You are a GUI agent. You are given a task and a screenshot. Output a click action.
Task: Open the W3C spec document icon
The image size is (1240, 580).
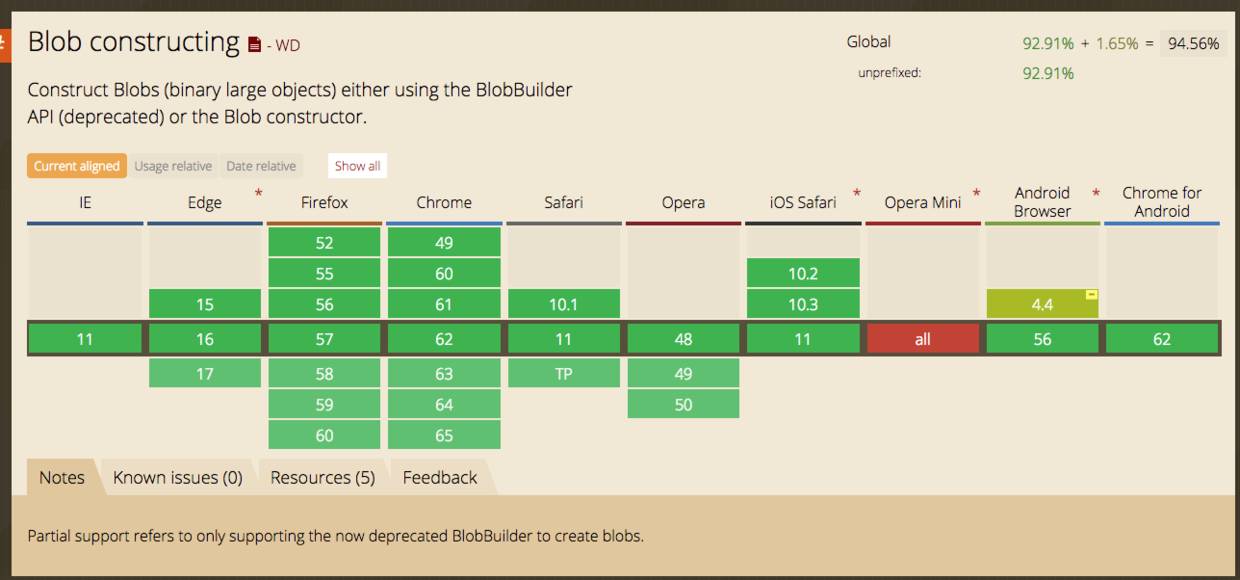tap(255, 45)
